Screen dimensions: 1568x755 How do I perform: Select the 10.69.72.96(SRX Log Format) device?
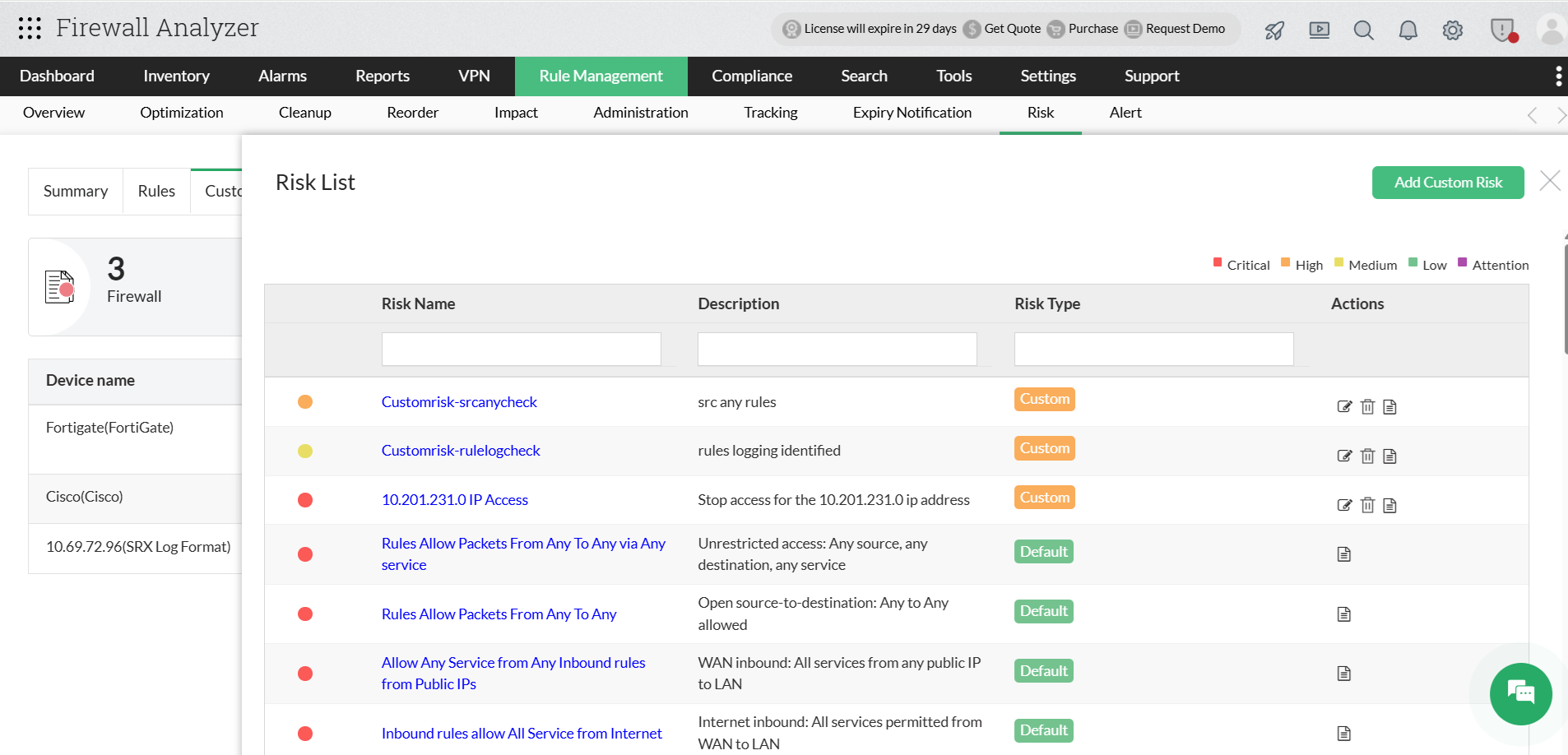click(135, 548)
